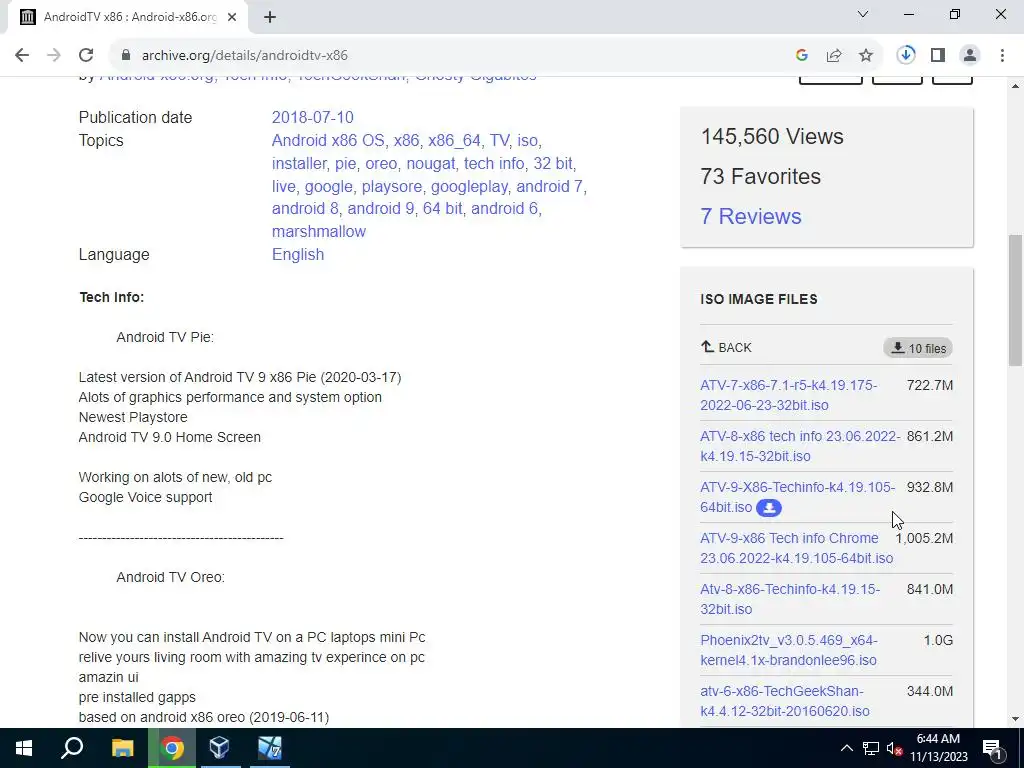Click the ISO IMAGE FILES heading
Viewport: 1024px width, 768px height.
point(759,299)
